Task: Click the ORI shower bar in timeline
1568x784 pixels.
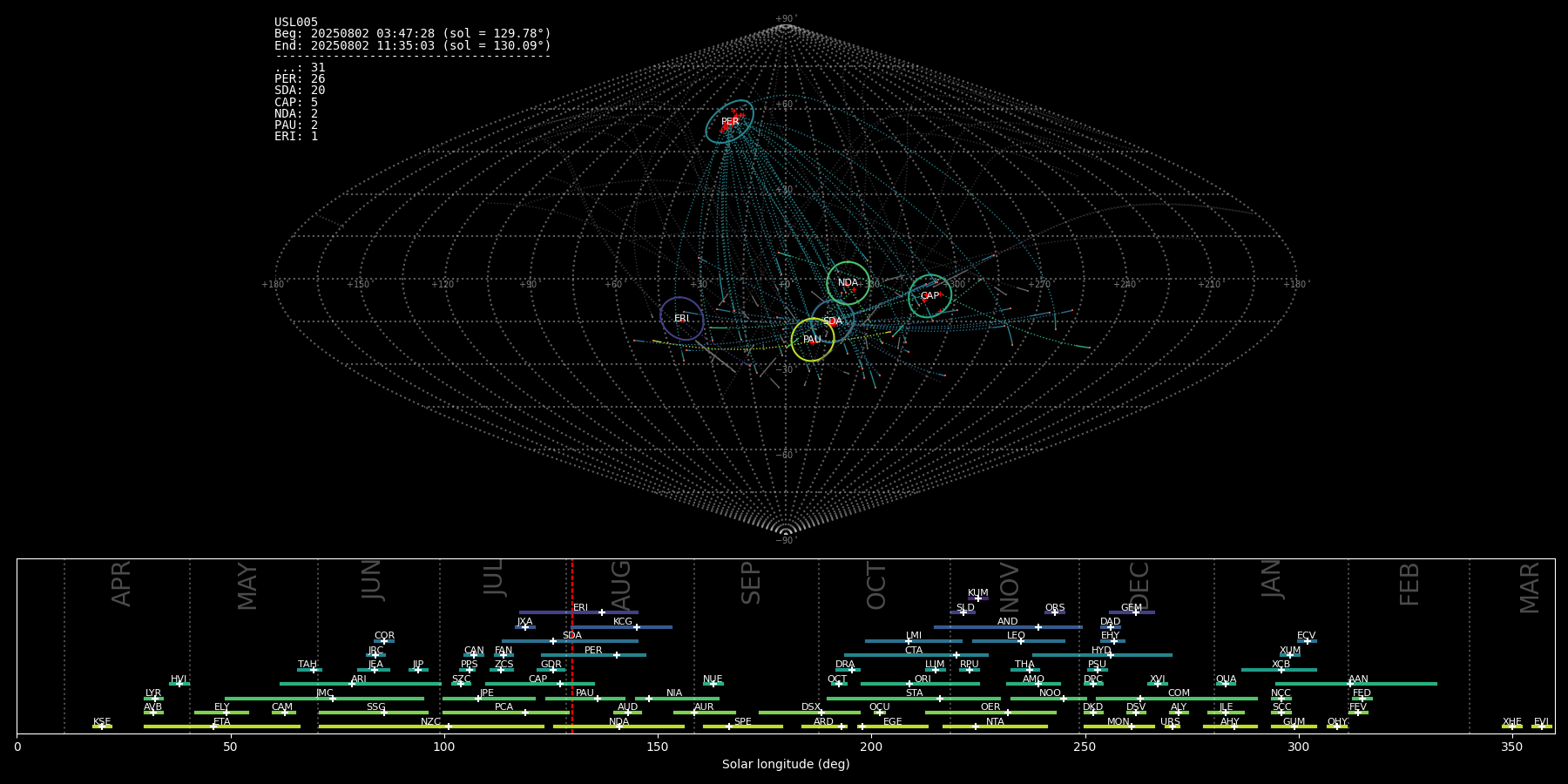Action: click(x=920, y=684)
